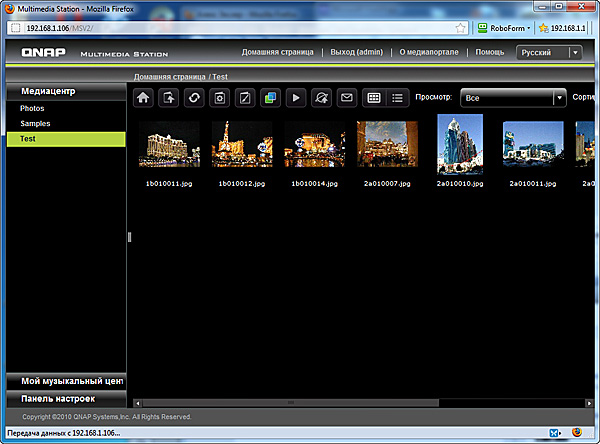Open the Помощь help link
600x444 pixels.
pos(489,52)
